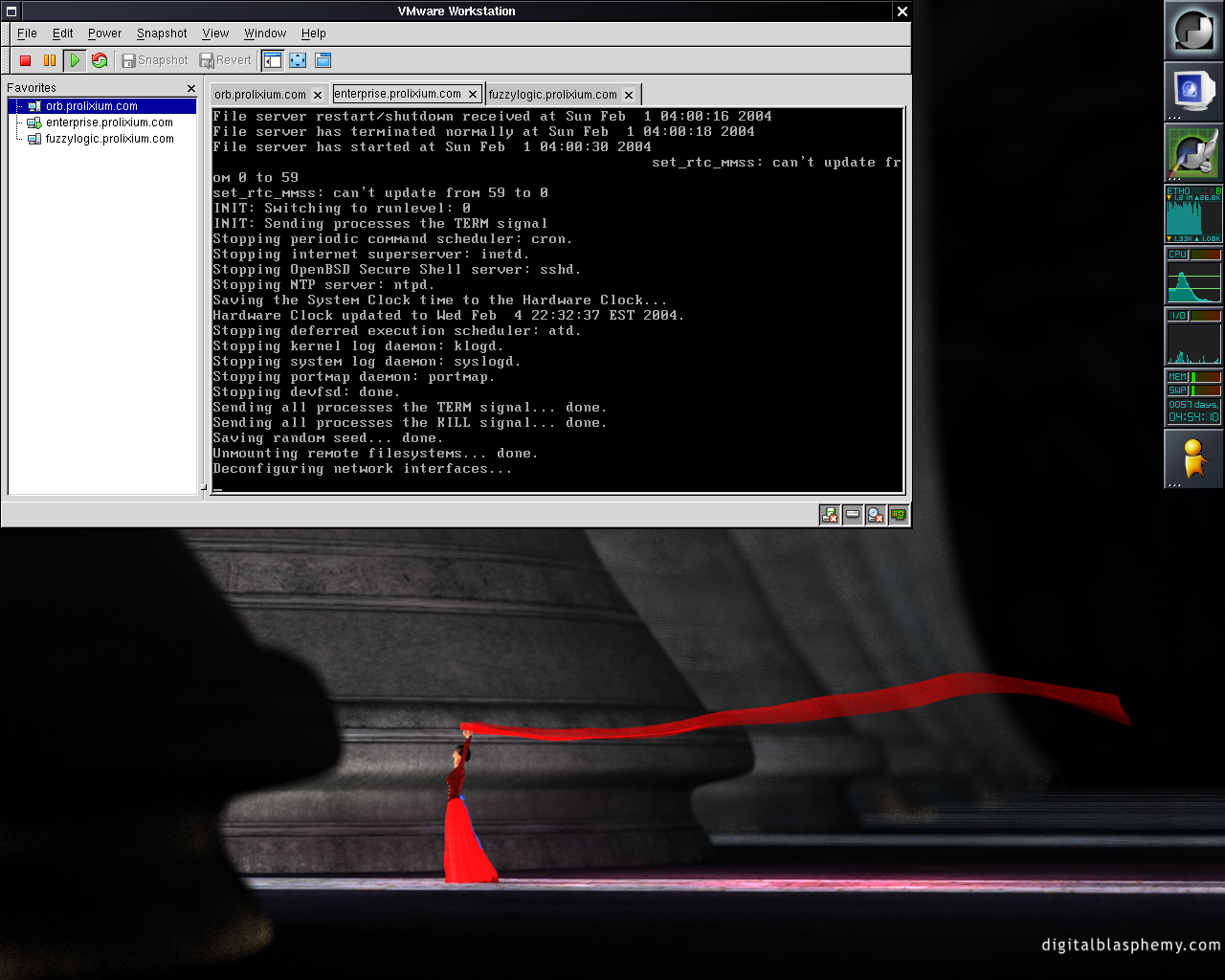Click the VMware Workstation title bar
This screenshot has width=1225, height=980.
pyautogui.click(x=457, y=11)
